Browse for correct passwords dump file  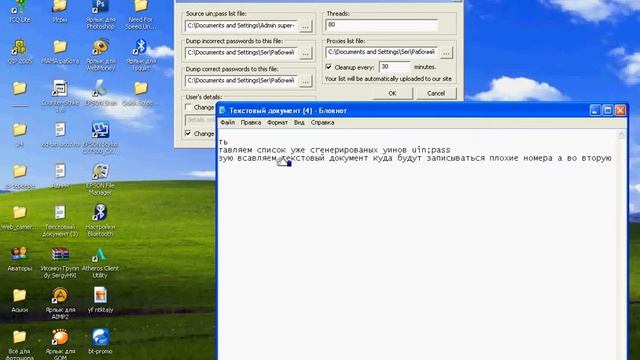pyautogui.click(x=306, y=81)
